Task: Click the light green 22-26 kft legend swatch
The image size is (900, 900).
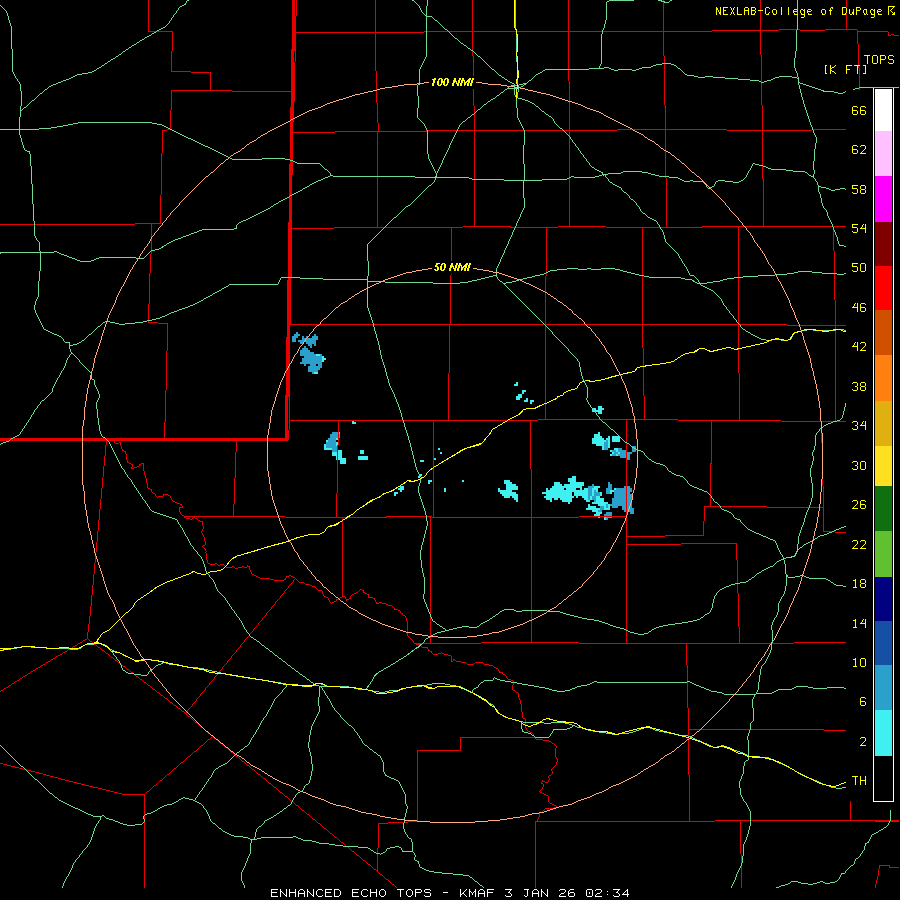Action: pos(883,554)
